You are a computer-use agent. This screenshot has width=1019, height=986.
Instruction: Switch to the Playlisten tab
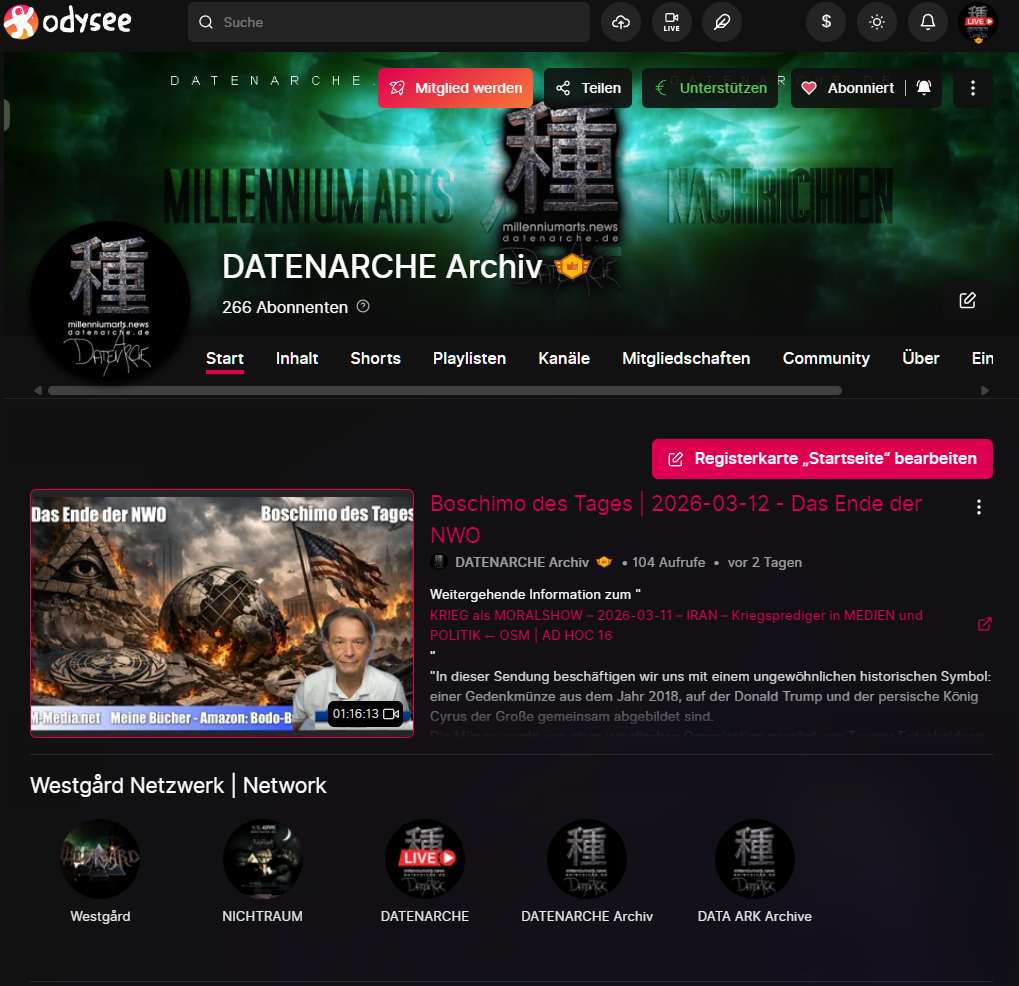(469, 358)
